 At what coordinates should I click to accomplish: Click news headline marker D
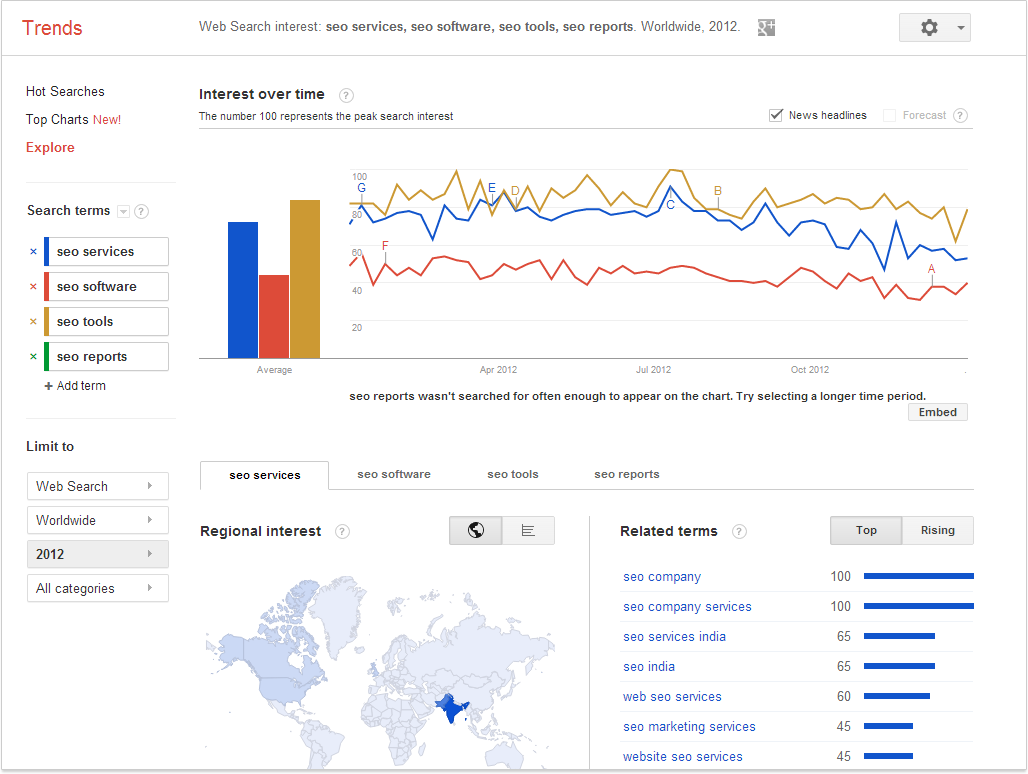(515, 191)
